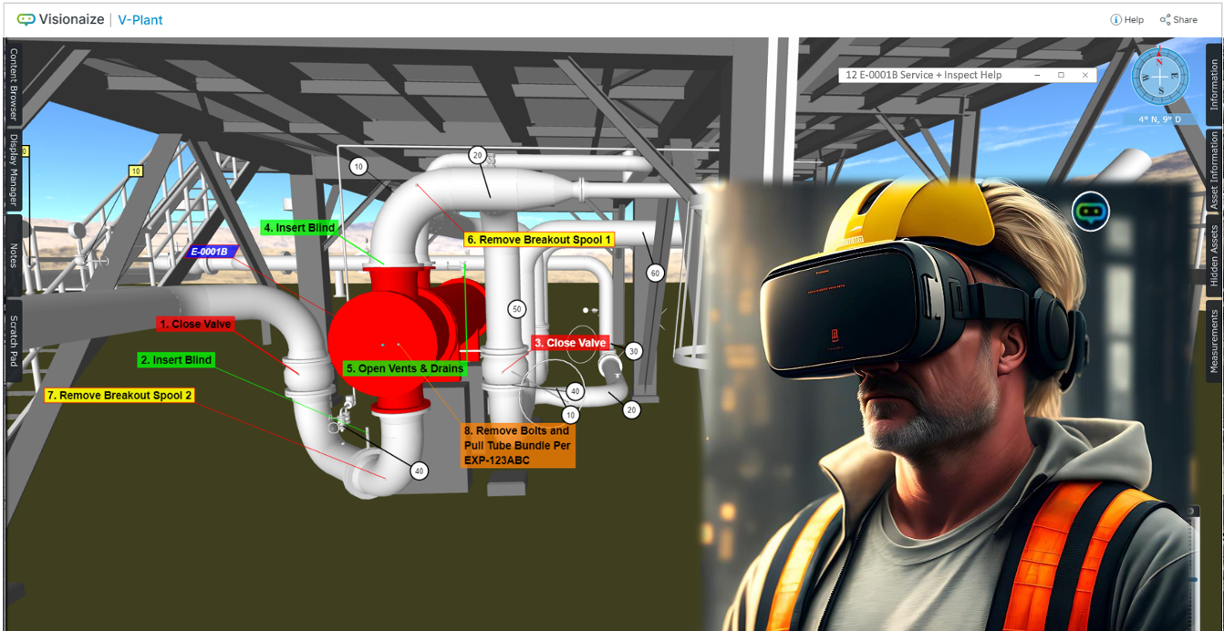This screenshot has width=1224, height=632.
Task: Click the compass navigation widget
Action: 1160,77
